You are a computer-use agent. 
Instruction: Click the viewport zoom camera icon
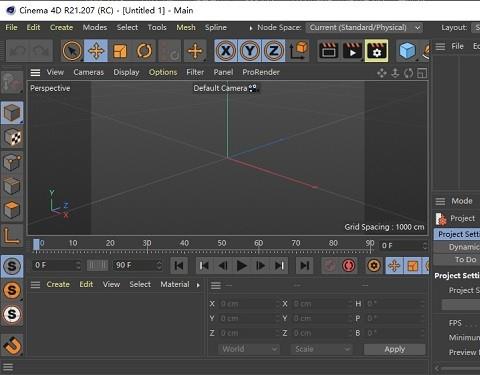coord(395,73)
